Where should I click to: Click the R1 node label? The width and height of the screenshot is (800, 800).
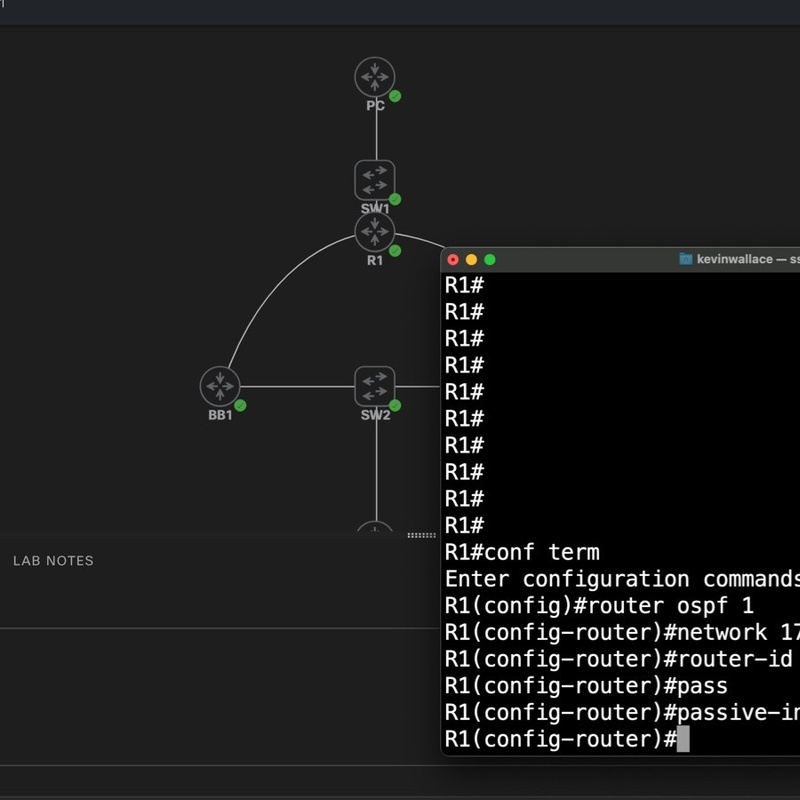pyautogui.click(x=374, y=260)
